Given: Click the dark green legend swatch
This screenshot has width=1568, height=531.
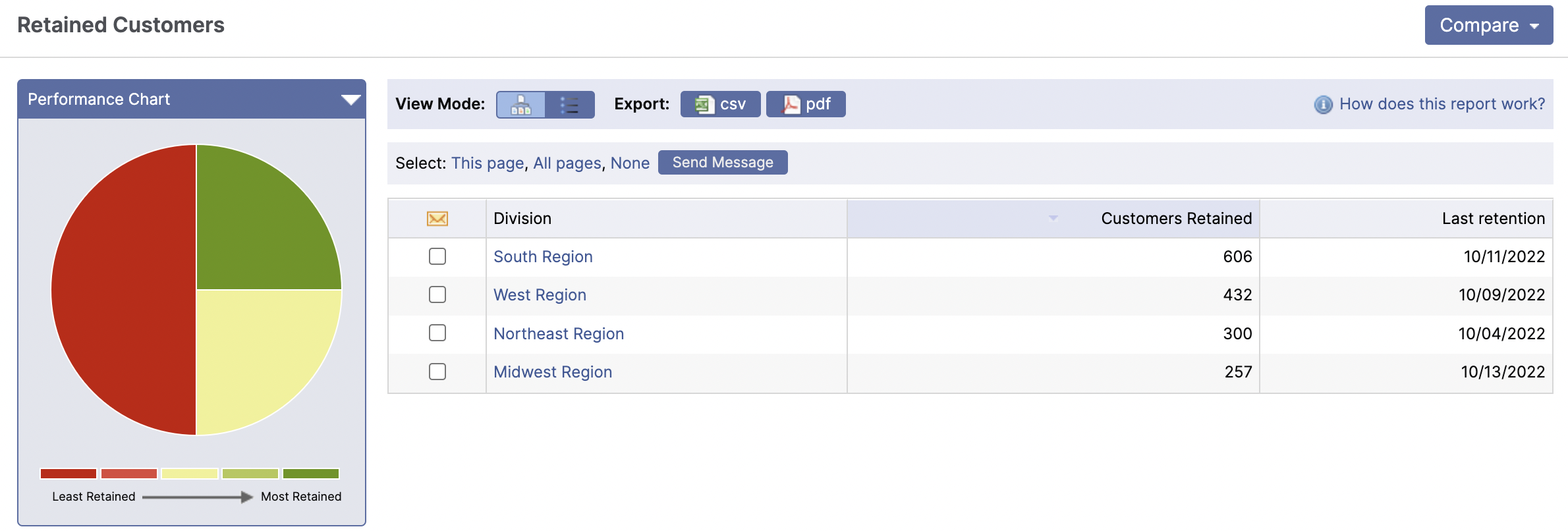Looking at the screenshot, I should pos(311,474).
